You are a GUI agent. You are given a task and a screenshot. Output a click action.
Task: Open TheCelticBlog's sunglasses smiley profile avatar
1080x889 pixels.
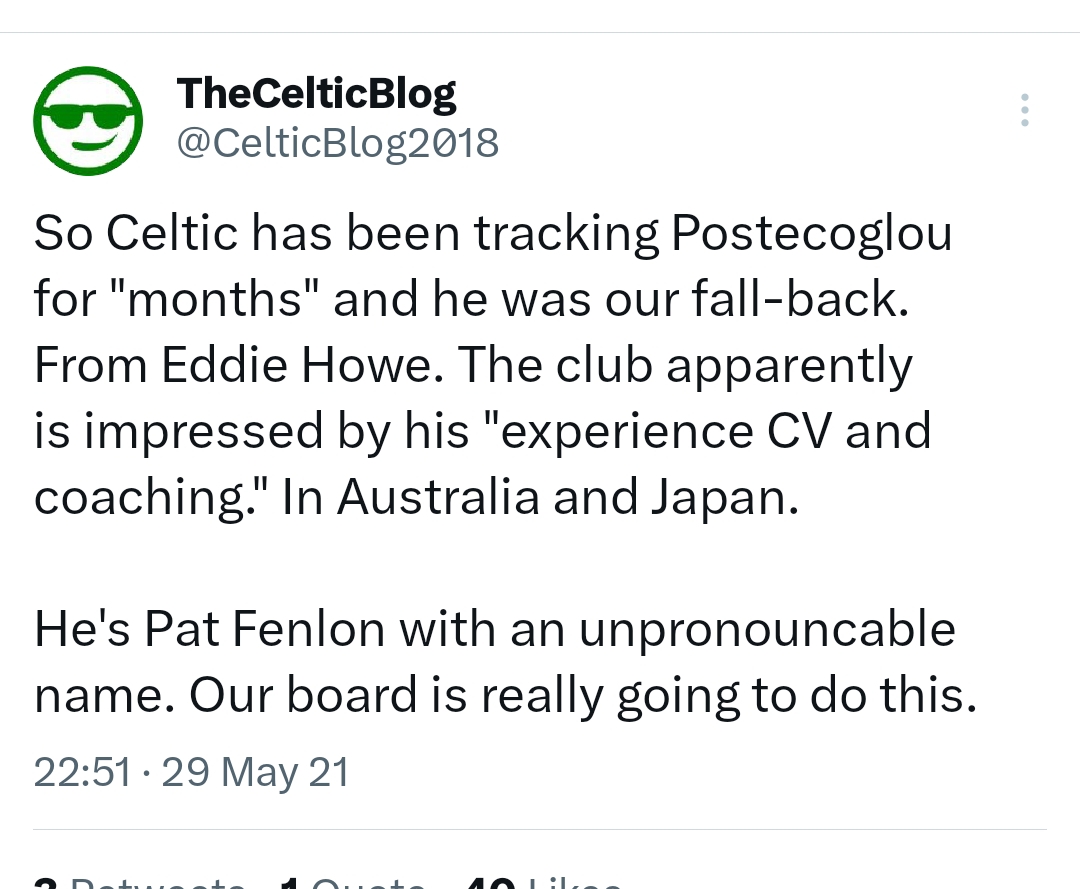[88, 120]
